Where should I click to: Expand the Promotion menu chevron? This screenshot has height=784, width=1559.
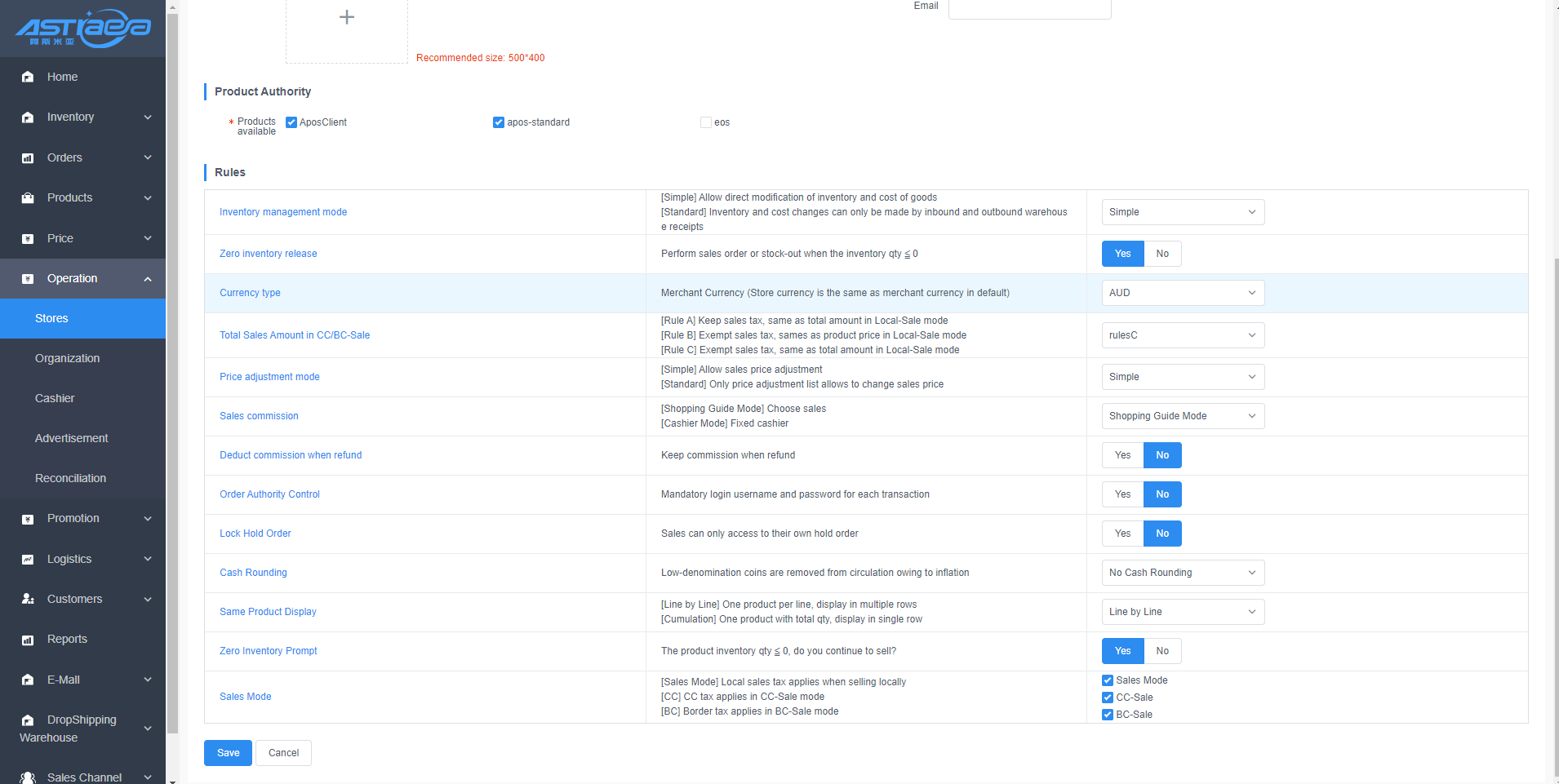[x=148, y=519]
